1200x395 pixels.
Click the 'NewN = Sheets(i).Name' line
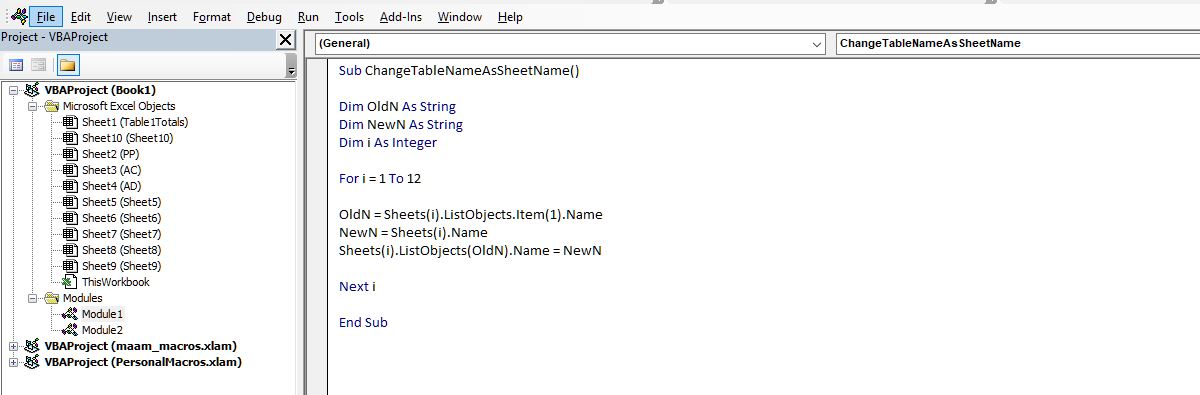coord(413,233)
